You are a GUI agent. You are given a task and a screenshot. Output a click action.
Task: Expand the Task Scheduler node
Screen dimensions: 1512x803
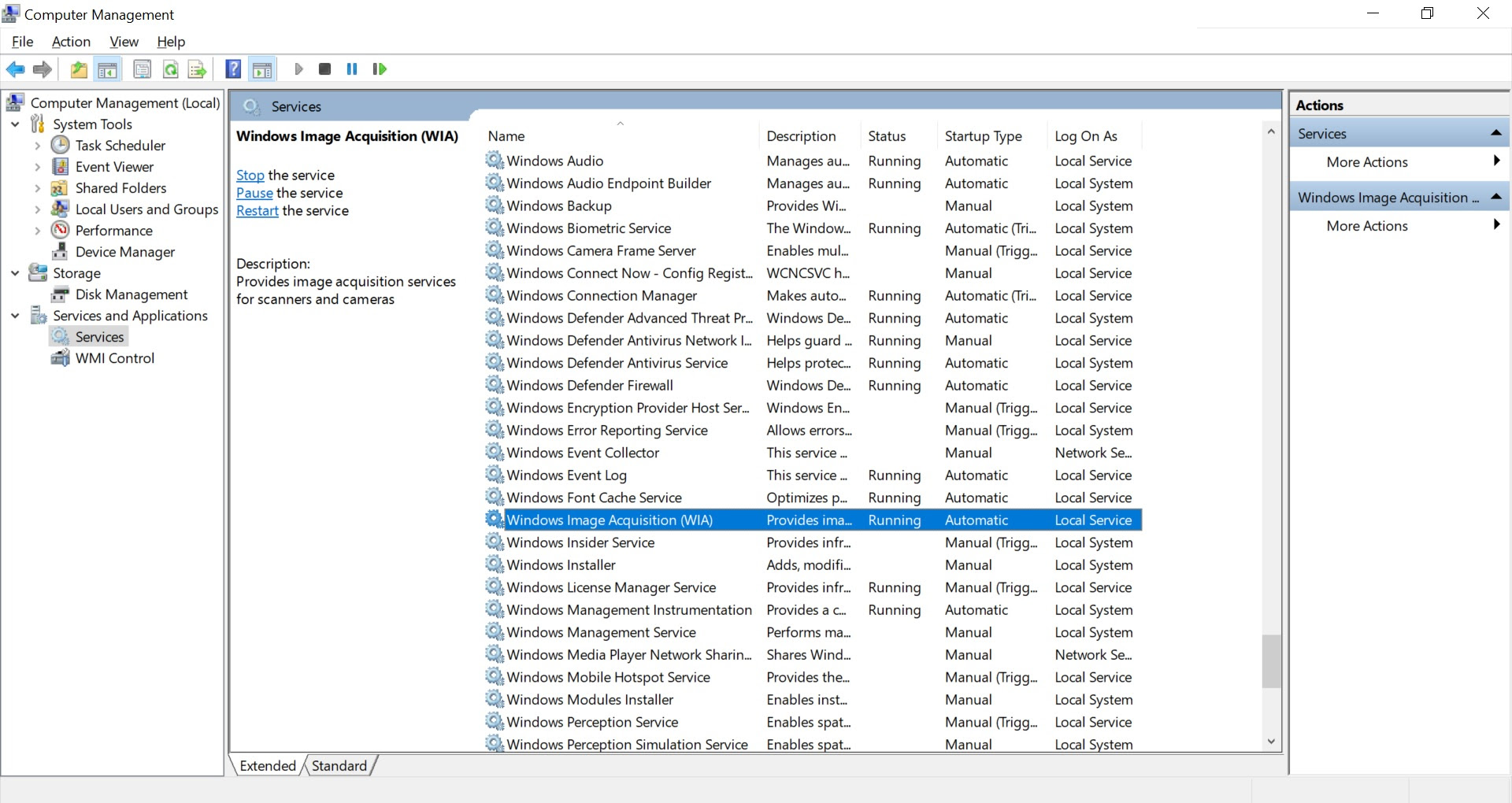coord(37,145)
